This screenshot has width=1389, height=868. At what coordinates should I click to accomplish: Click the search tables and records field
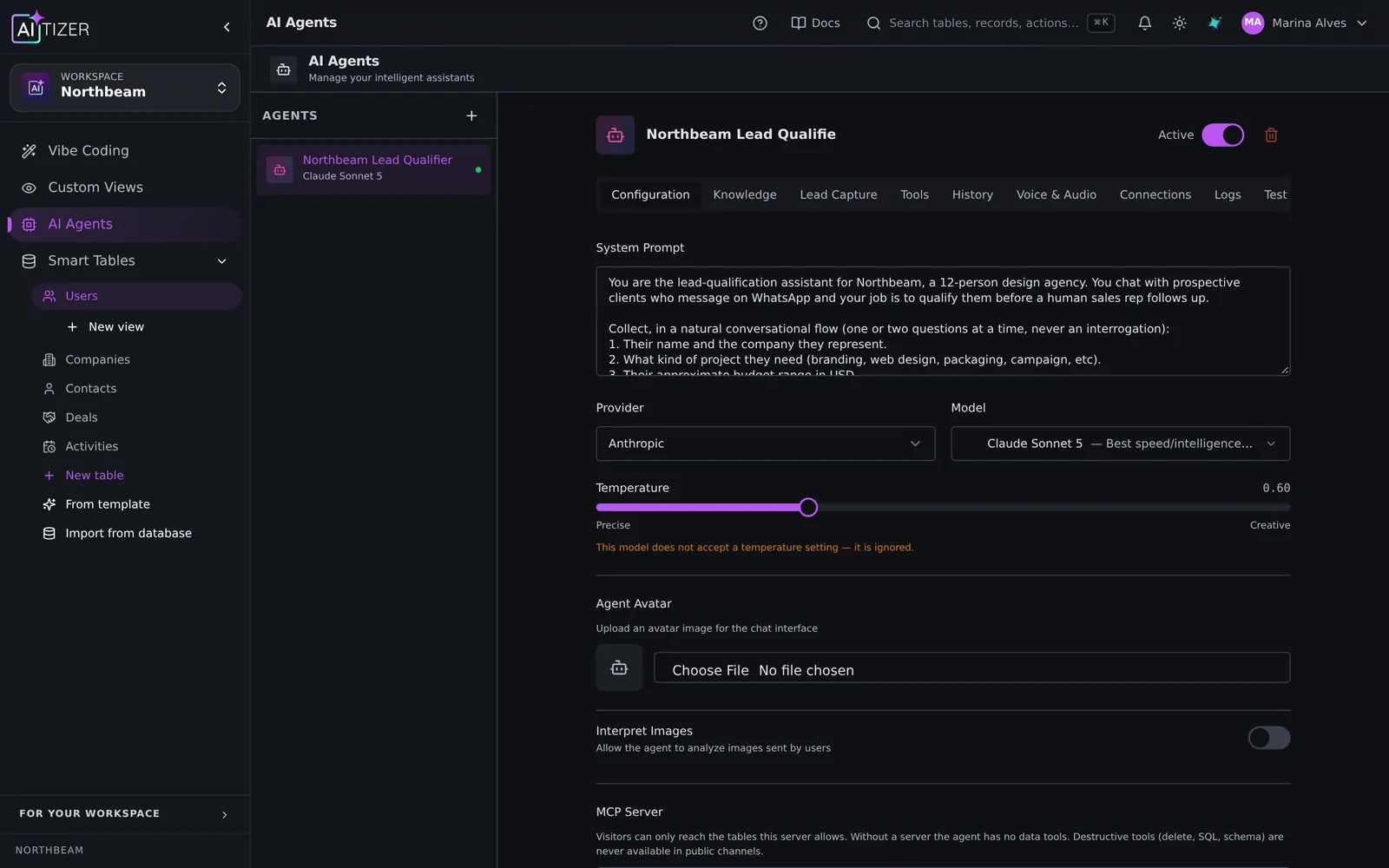pos(990,23)
